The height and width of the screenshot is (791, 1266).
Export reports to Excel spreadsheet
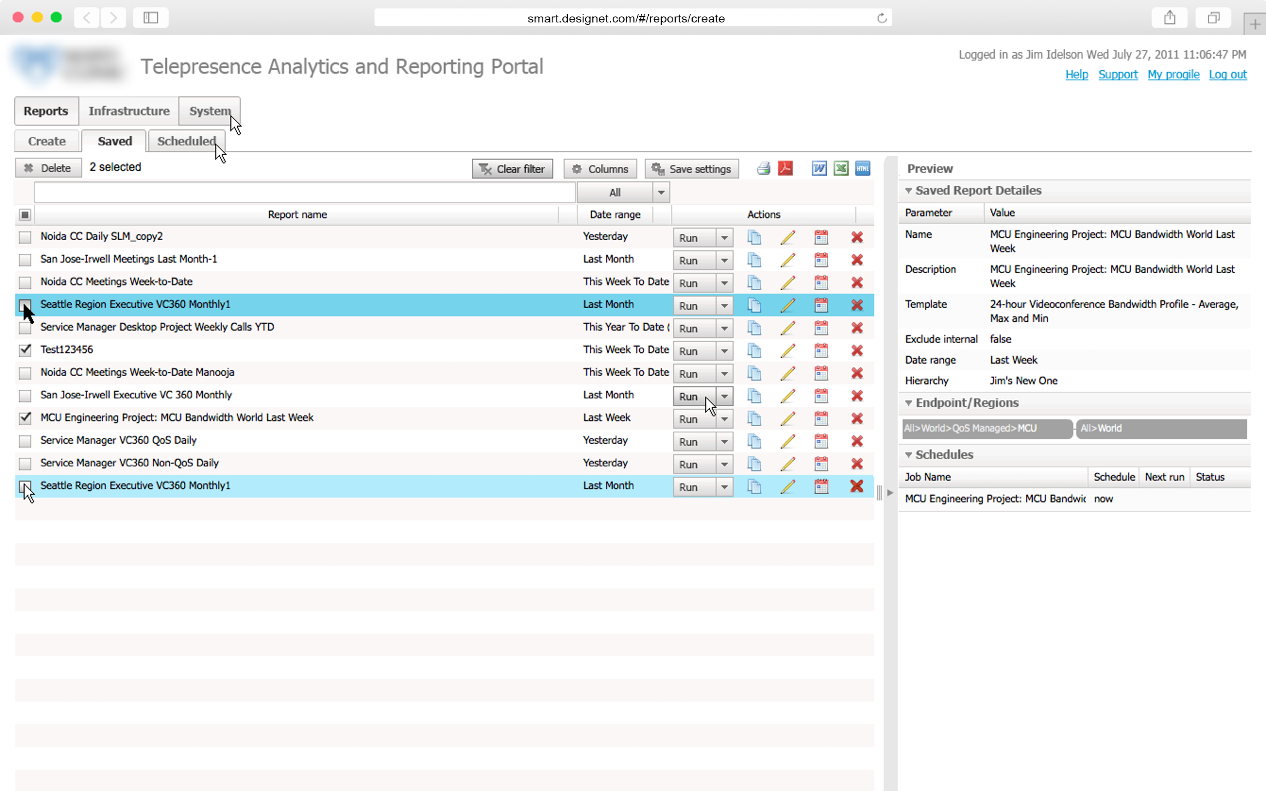(x=841, y=169)
